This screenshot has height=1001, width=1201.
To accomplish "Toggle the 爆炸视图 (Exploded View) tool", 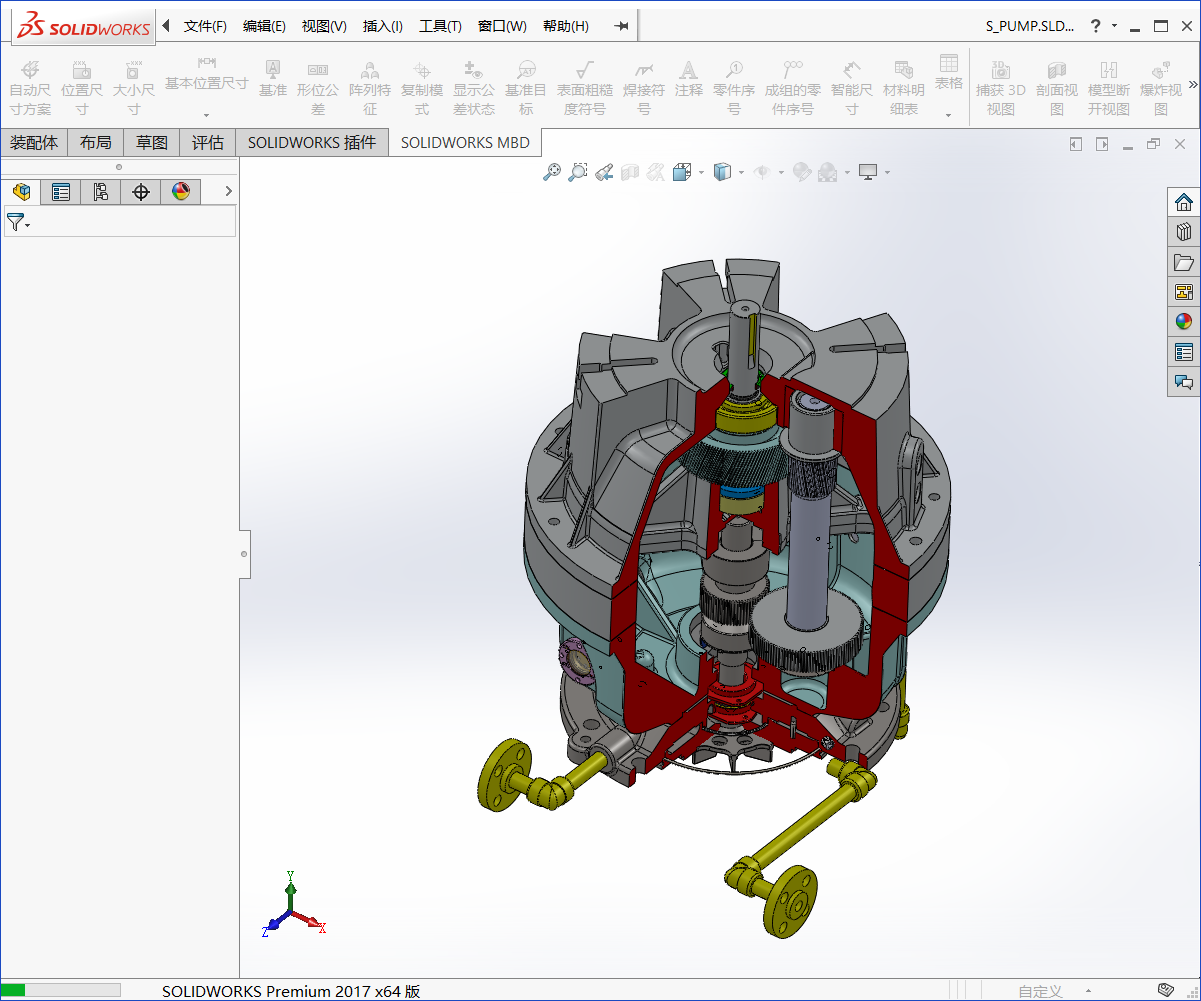I will (1161, 87).
